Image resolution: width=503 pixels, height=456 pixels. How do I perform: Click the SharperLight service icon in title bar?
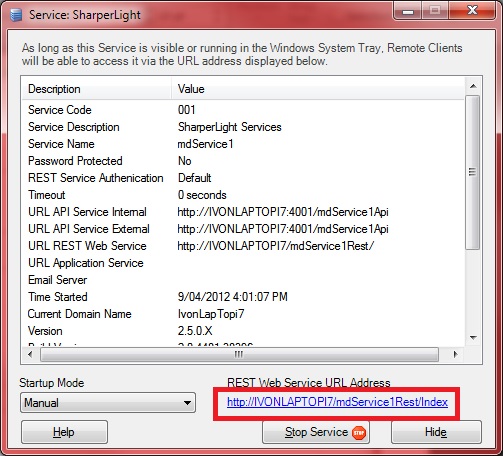coord(16,15)
